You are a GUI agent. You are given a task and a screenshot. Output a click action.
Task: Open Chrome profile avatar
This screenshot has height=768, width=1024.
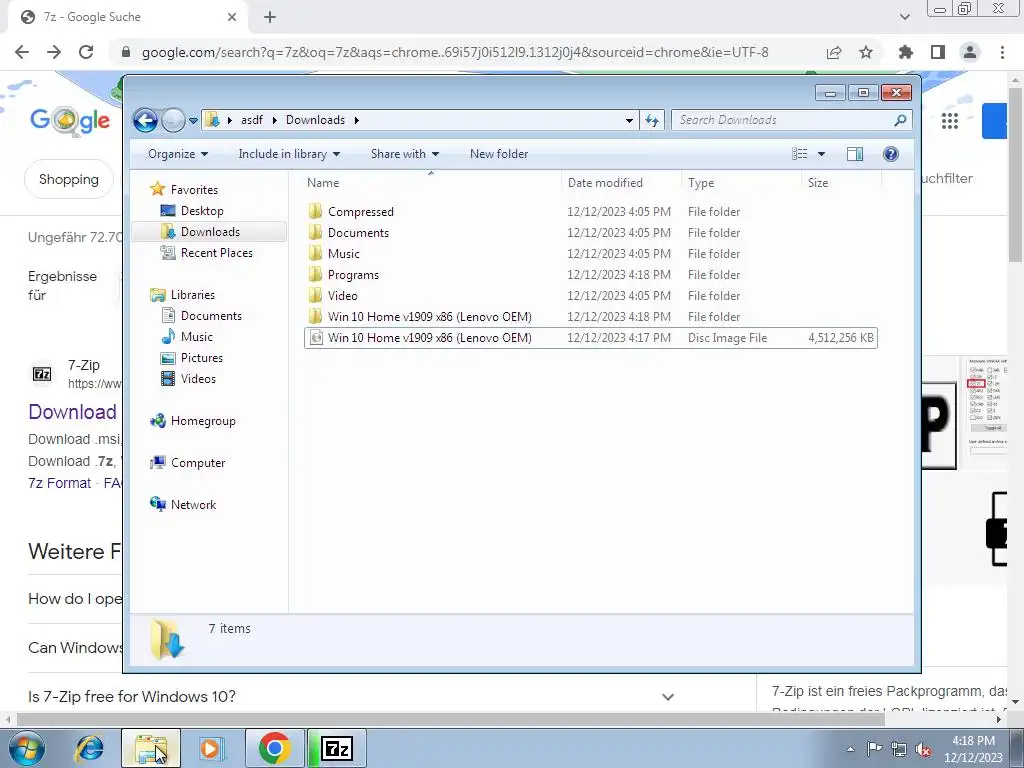(x=970, y=52)
